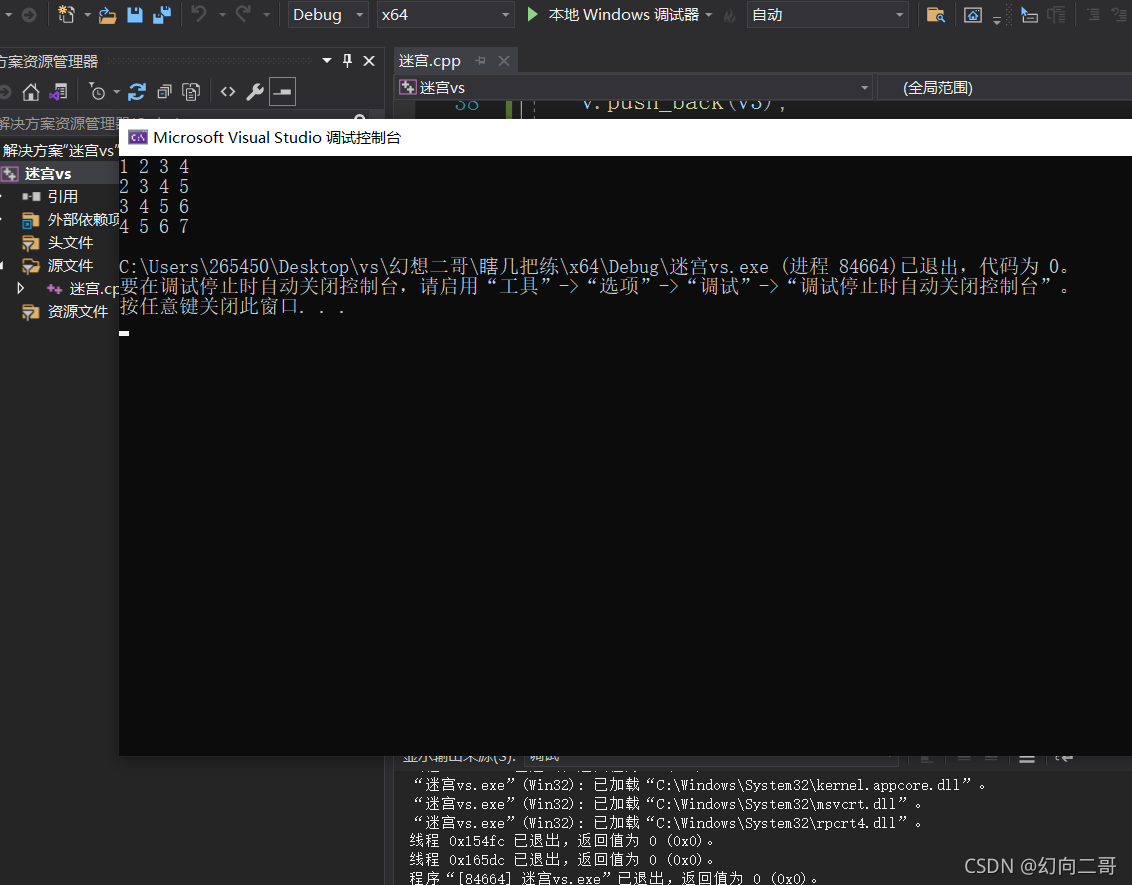Select the 资源文件 folder node
The height and width of the screenshot is (885, 1132).
(x=78, y=312)
